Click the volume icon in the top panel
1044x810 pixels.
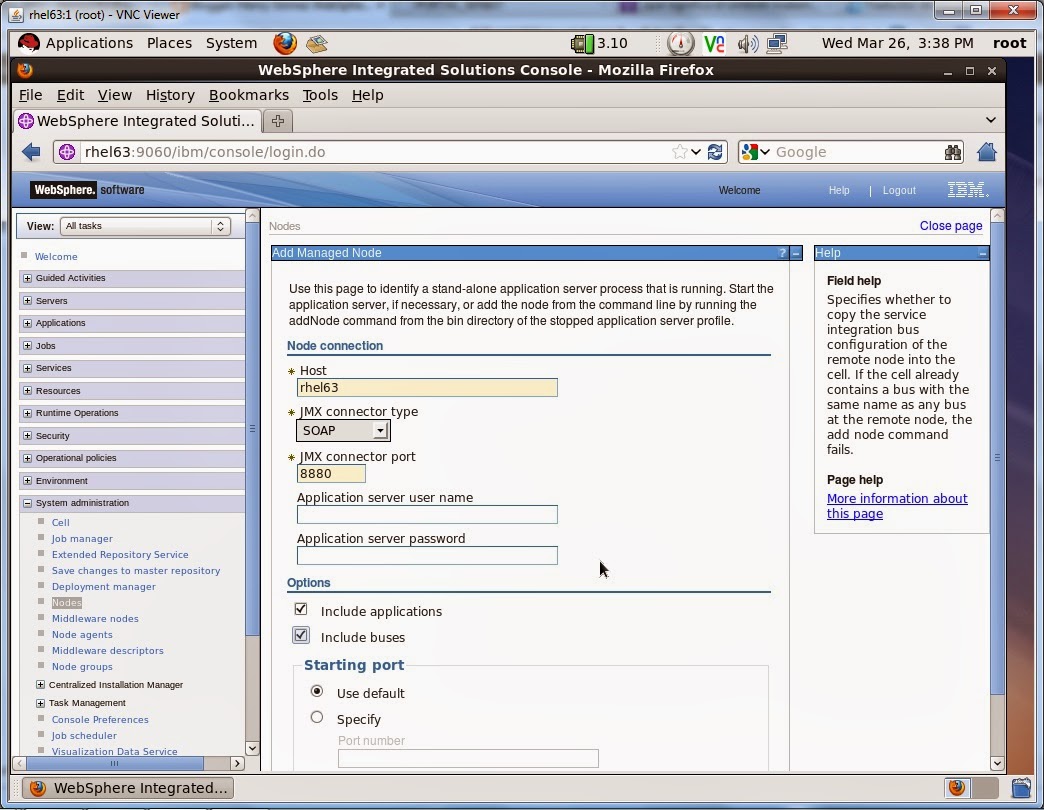click(748, 43)
